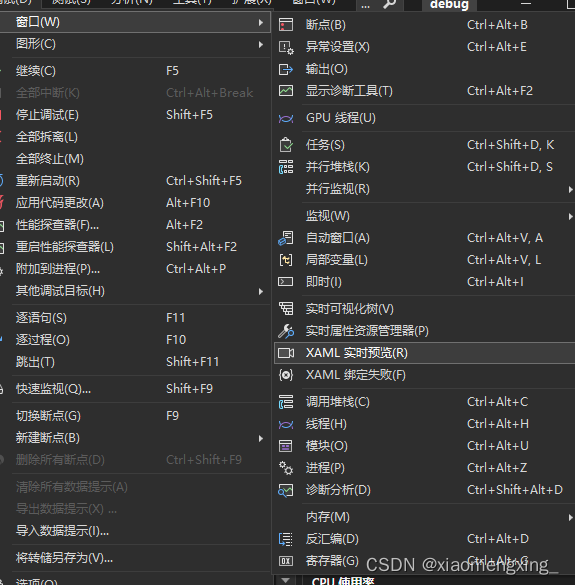Image resolution: width=575 pixels, height=585 pixels.
Task: Expand the 监视(W) submenu arrow
Action: click(x=571, y=216)
